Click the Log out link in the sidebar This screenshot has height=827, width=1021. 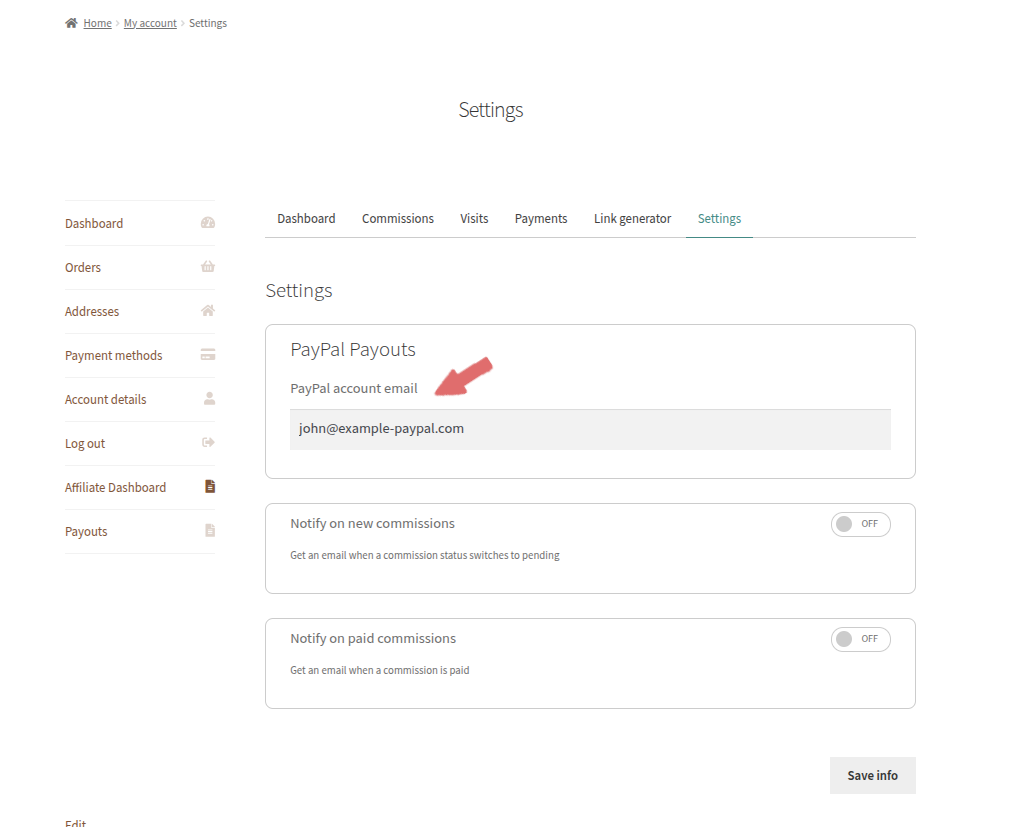coord(85,443)
